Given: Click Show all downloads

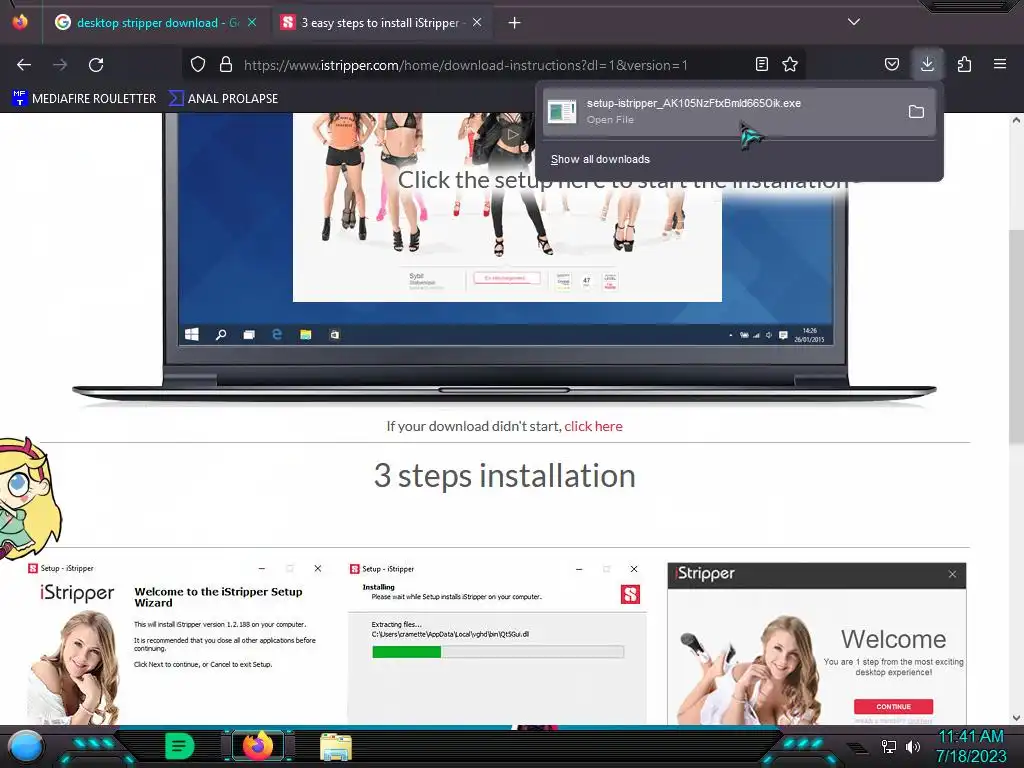Looking at the screenshot, I should click(x=600, y=159).
